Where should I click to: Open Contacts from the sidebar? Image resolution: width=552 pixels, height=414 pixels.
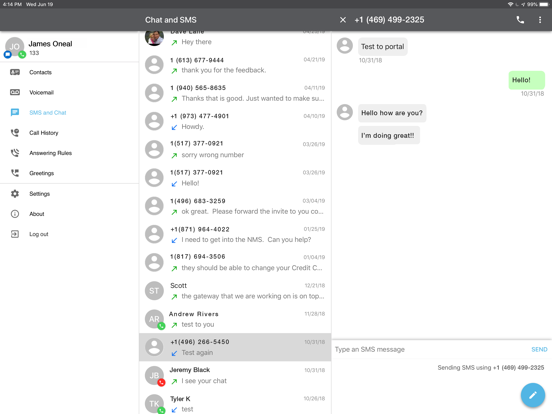69,72
